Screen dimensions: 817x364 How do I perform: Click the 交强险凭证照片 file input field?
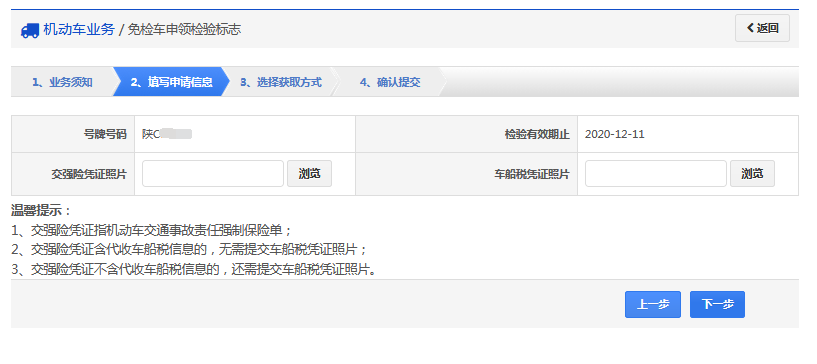pos(213,174)
